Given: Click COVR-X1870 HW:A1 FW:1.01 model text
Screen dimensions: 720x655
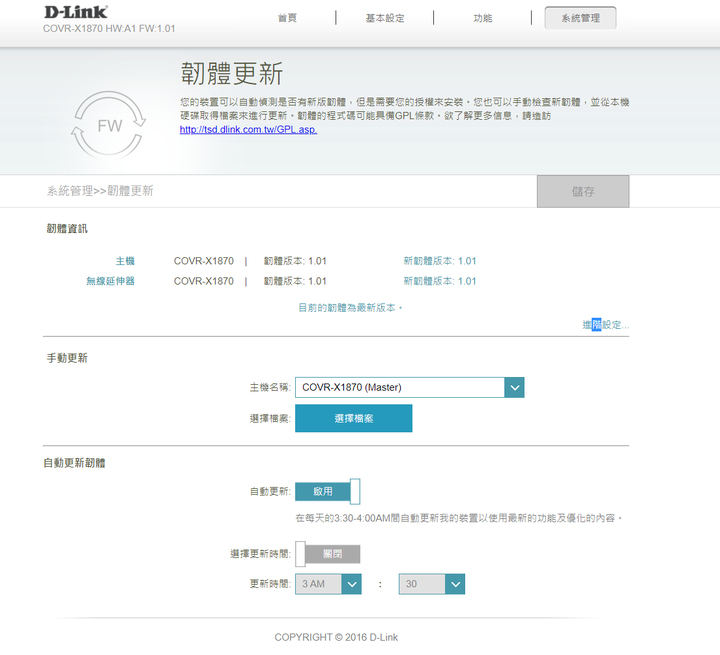Looking at the screenshot, I should [x=109, y=28].
